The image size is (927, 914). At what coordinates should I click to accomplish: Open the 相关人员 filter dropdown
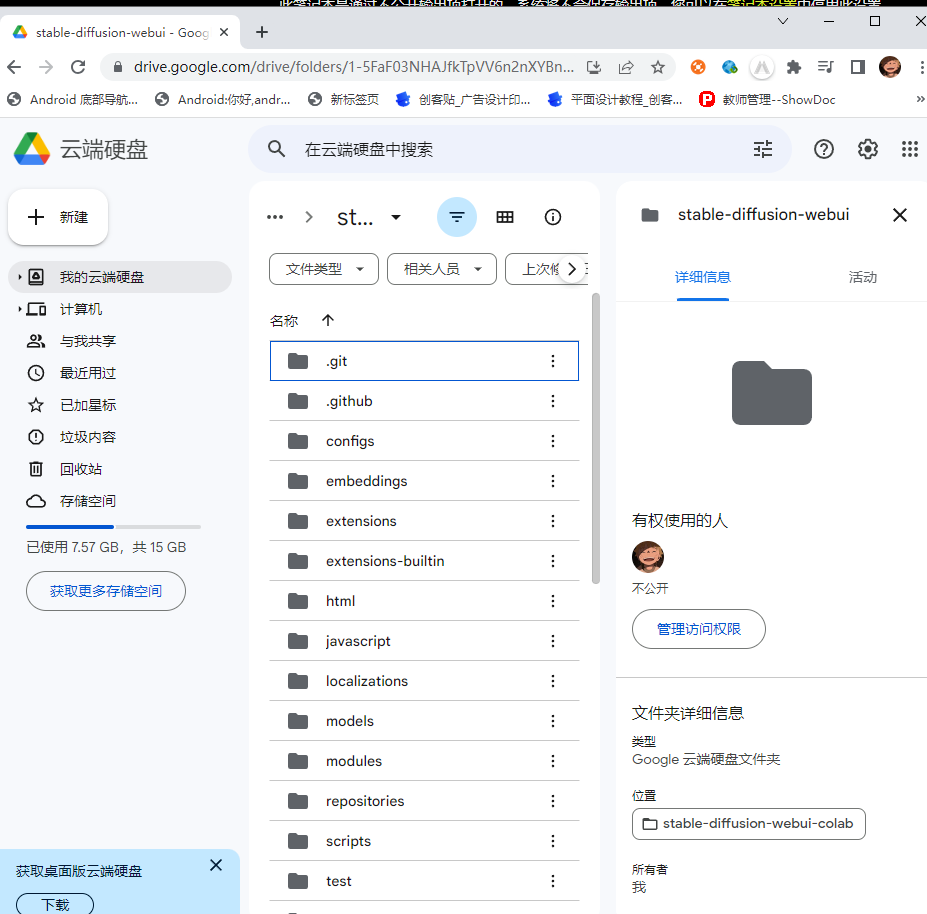[441, 269]
